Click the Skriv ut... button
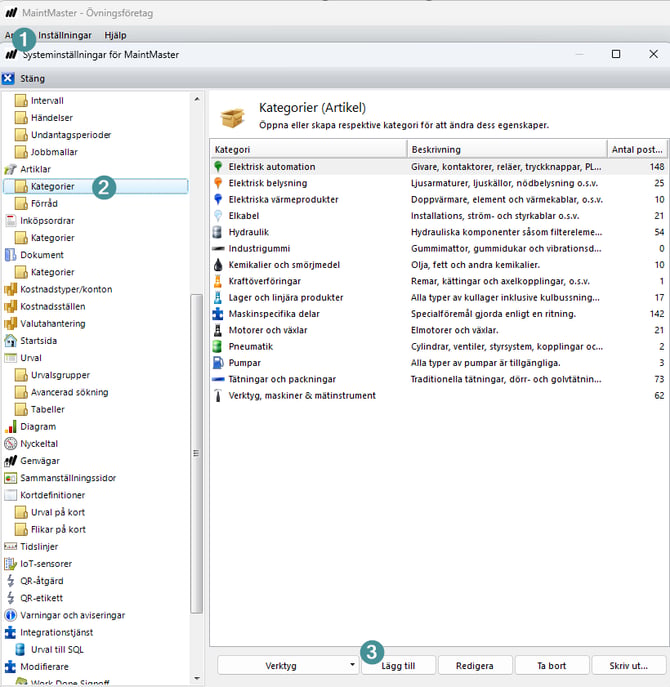The image size is (670, 687). tap(628, 666)
